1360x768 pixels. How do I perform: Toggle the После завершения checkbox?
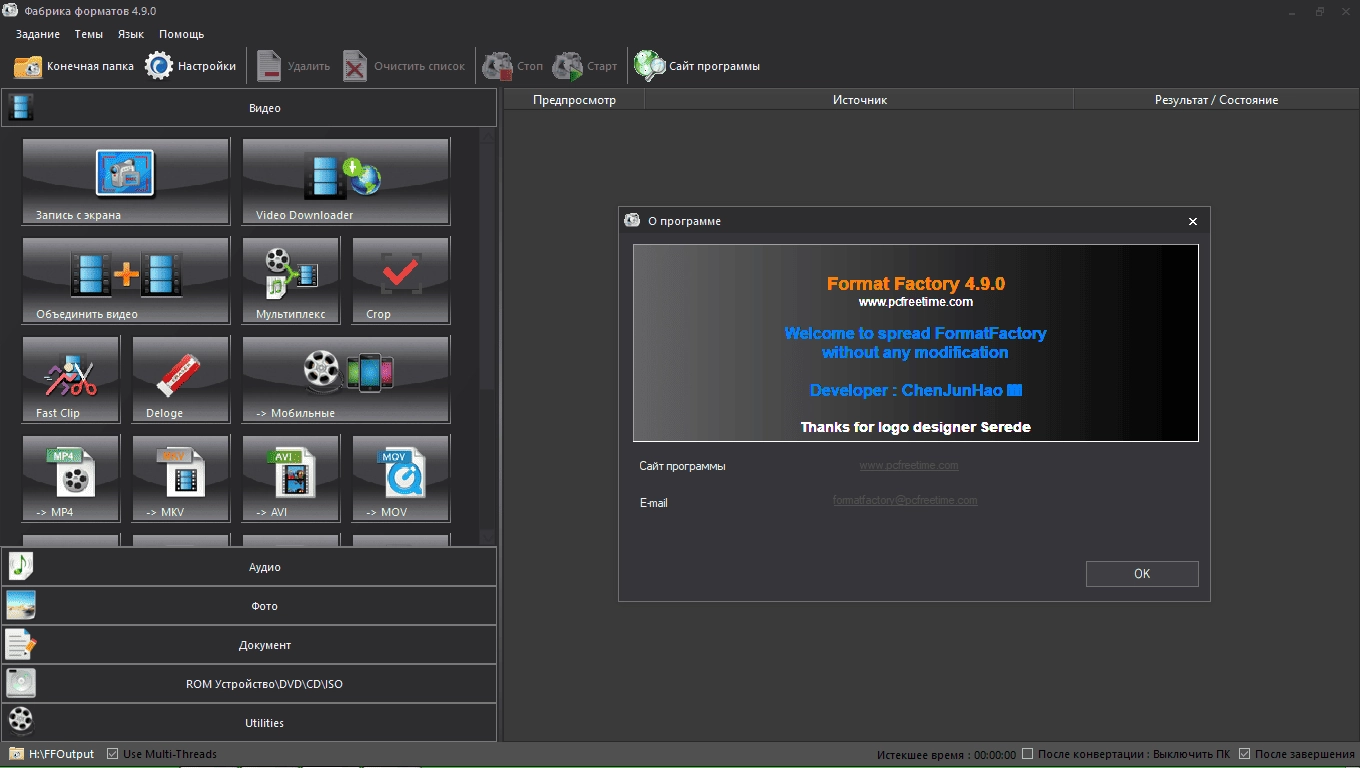pos(1245,754)
